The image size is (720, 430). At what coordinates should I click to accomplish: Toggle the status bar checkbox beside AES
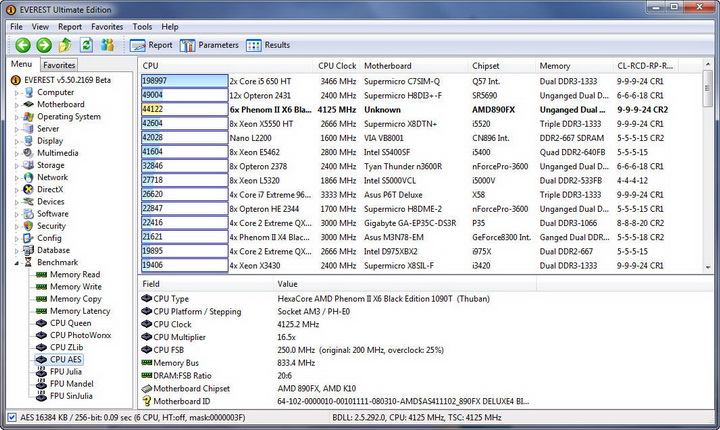point(12,417)
